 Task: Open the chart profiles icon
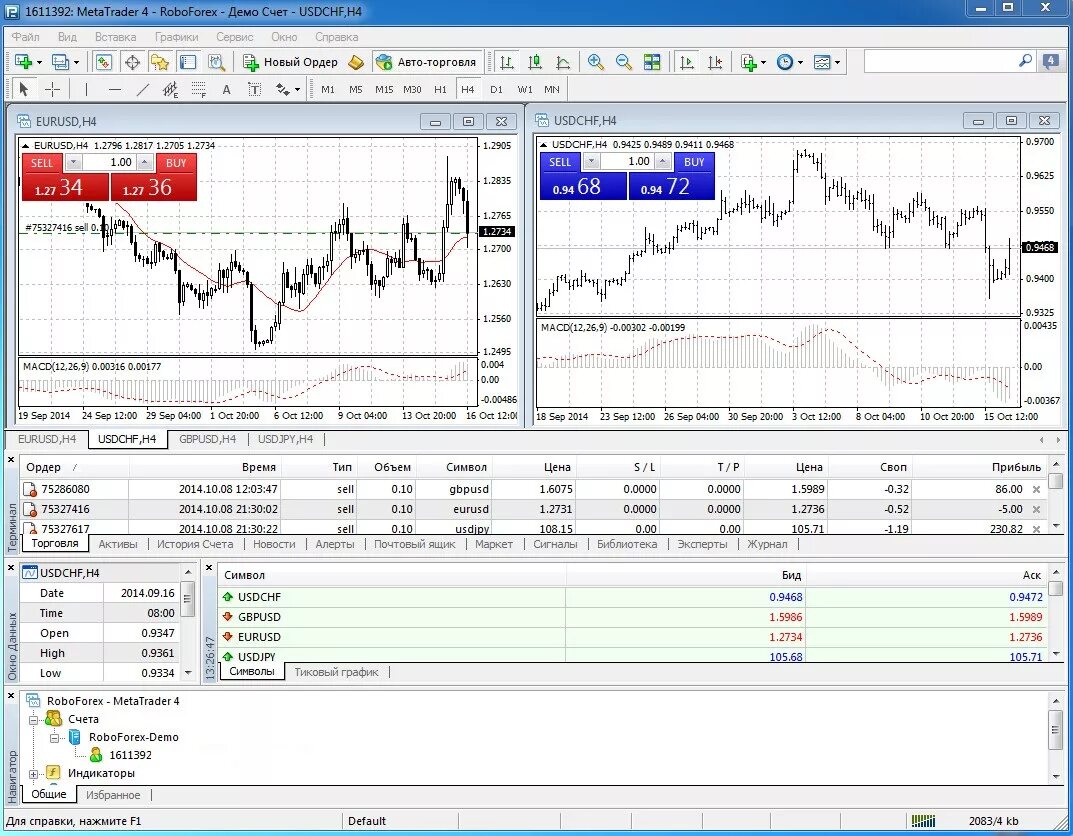point(61,62)
